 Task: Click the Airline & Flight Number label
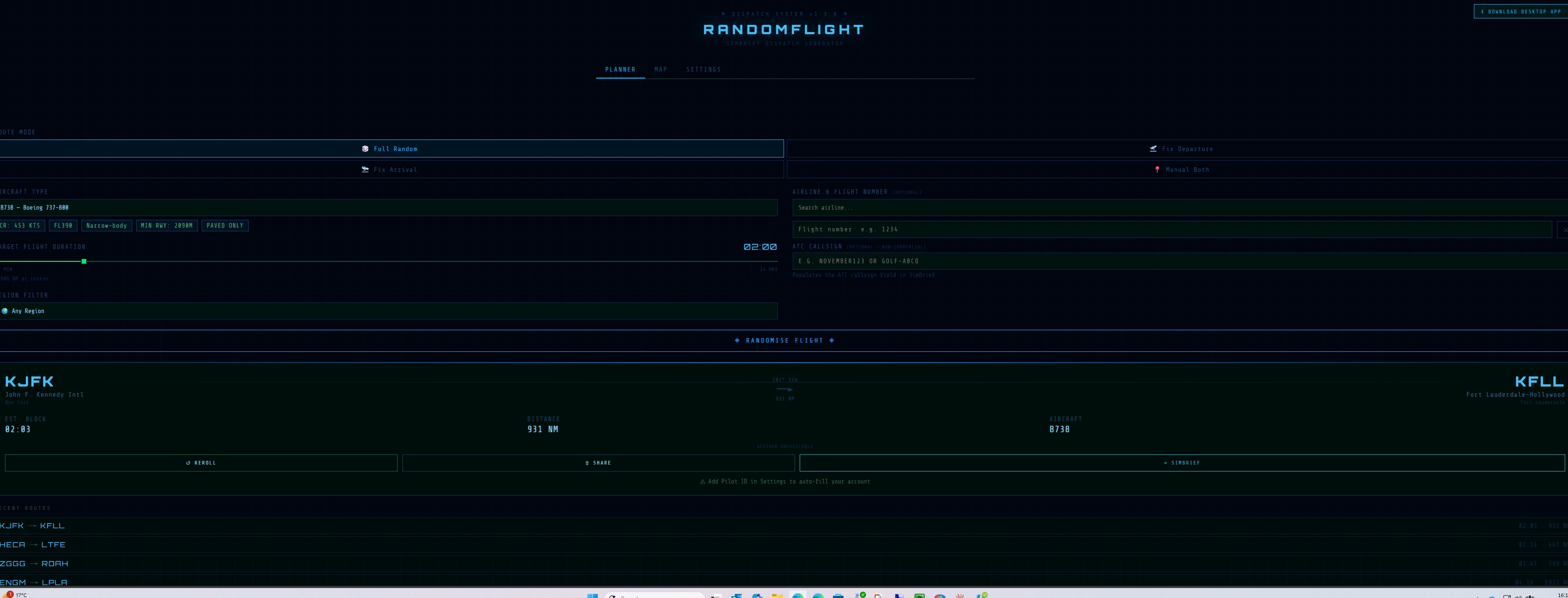[x=839, y=192]
